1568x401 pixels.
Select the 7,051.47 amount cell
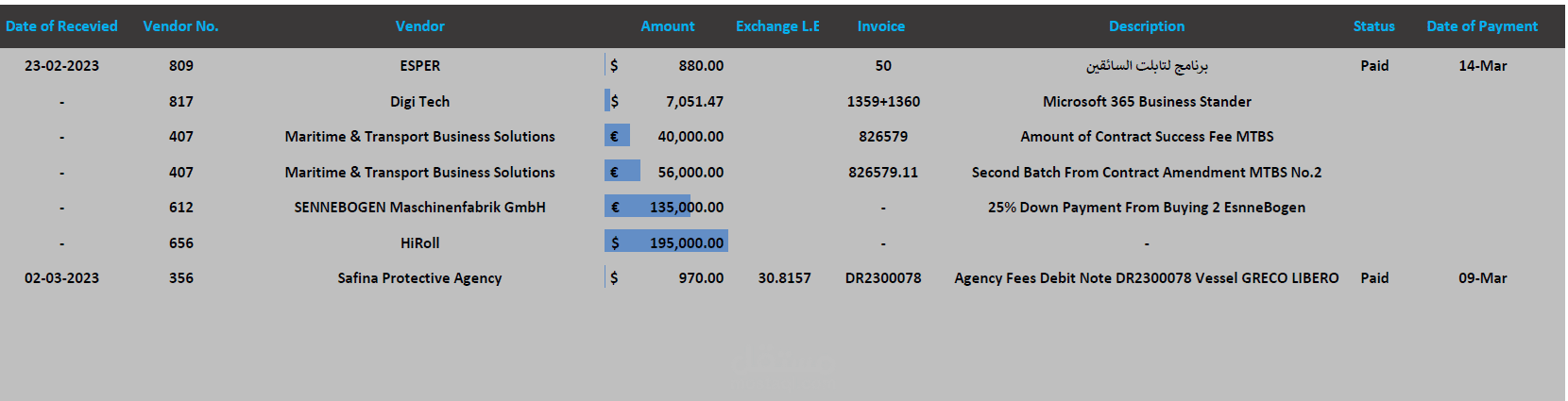pos(667,102)
